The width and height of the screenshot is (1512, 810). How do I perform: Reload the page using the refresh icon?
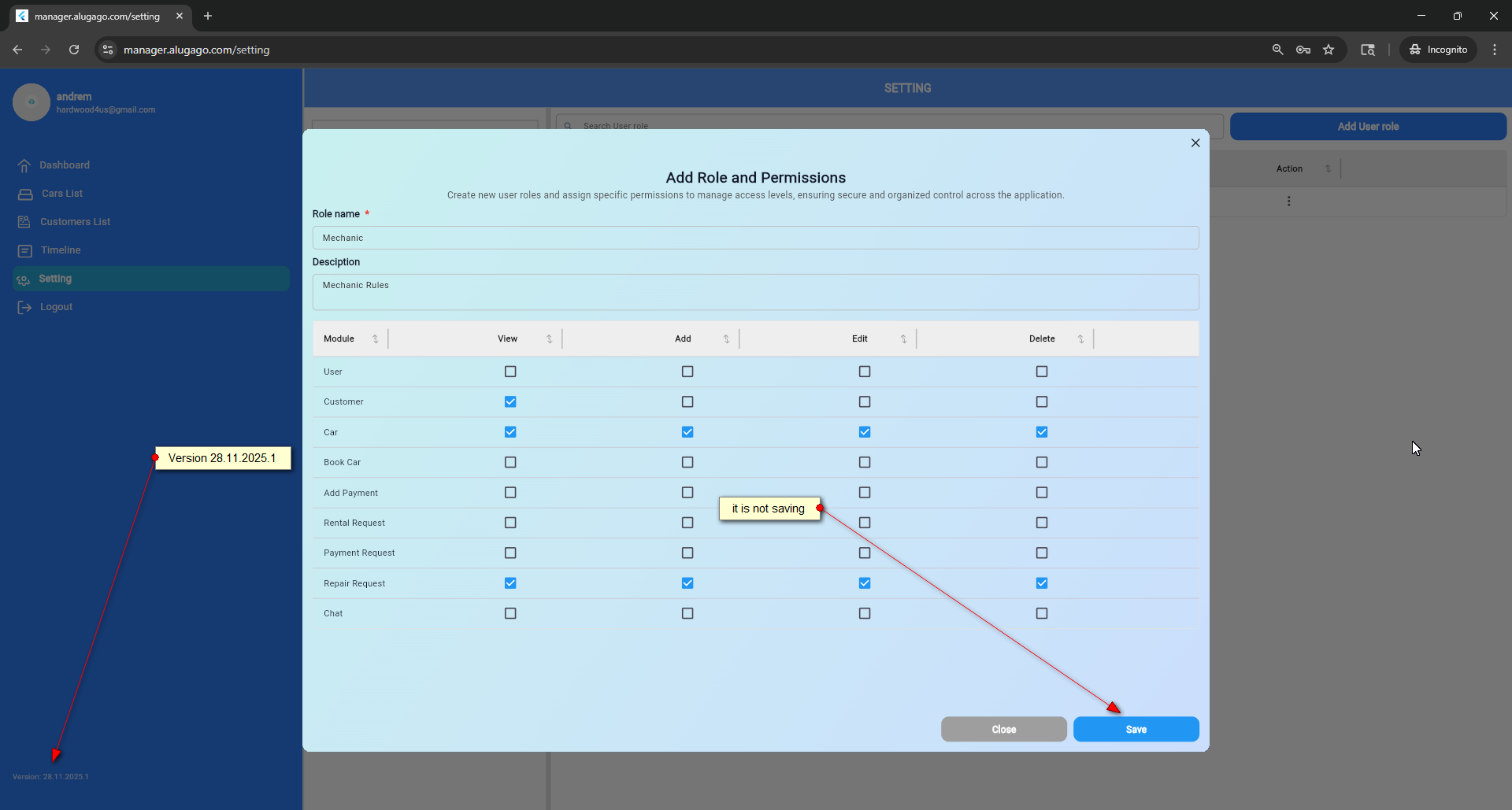click(x=74, y=50)
